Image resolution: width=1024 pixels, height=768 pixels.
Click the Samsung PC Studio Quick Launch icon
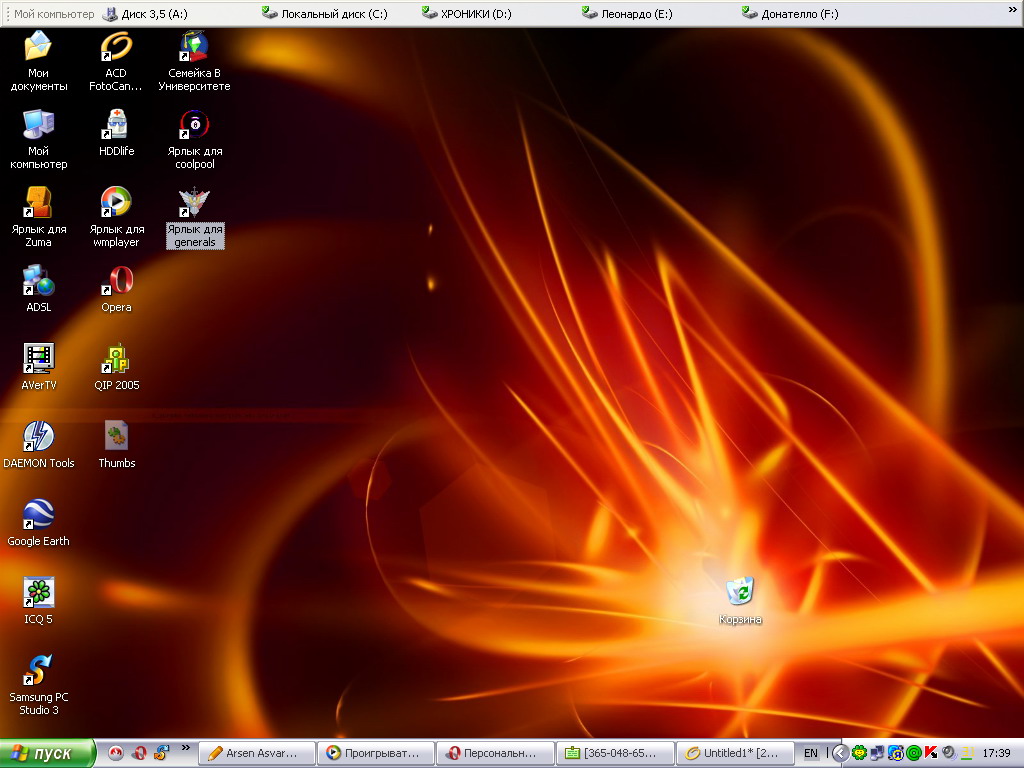[161, 753]
